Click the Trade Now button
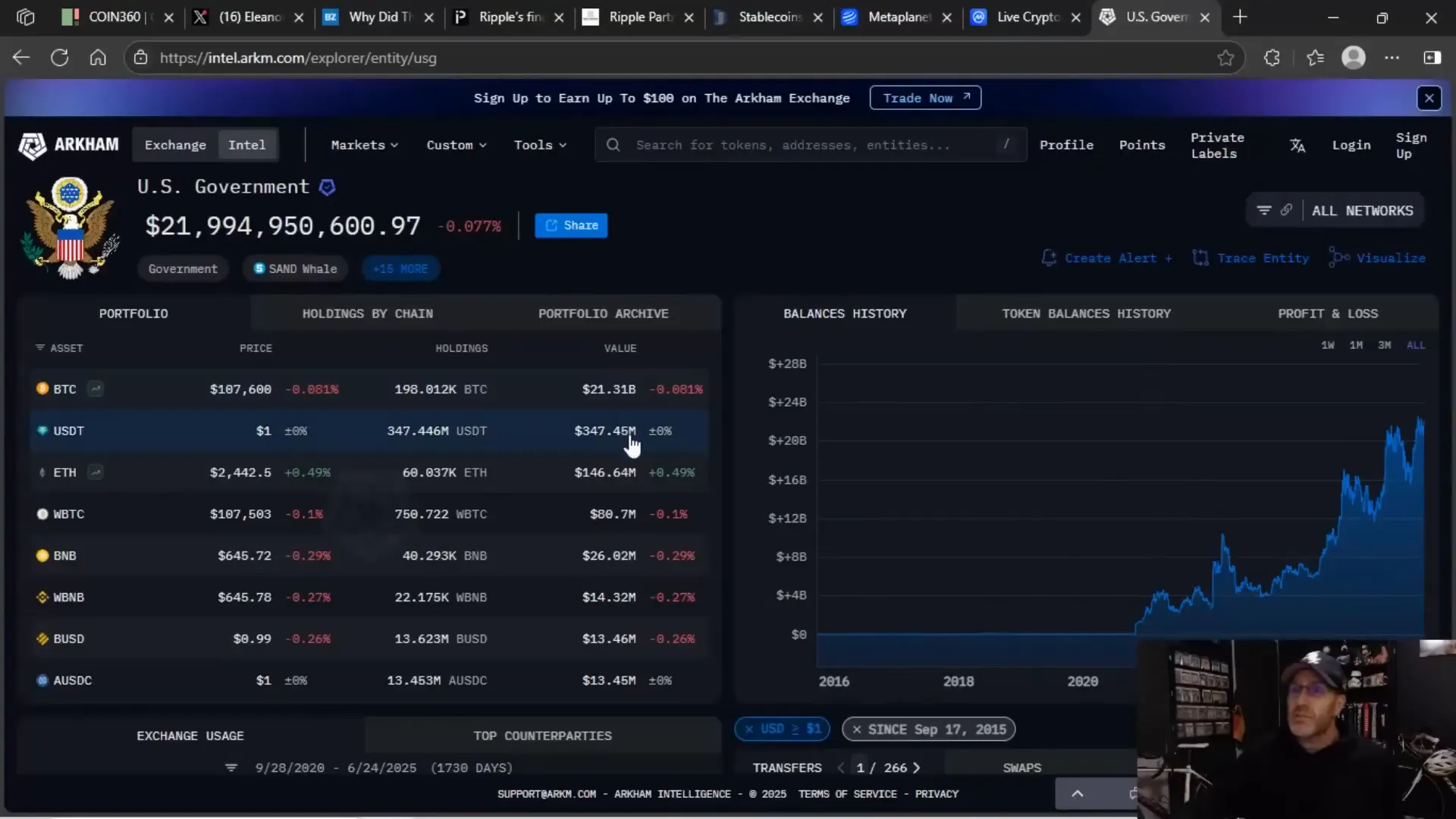The height and width of the screenshot is (819, 1456). coord(925,98)
